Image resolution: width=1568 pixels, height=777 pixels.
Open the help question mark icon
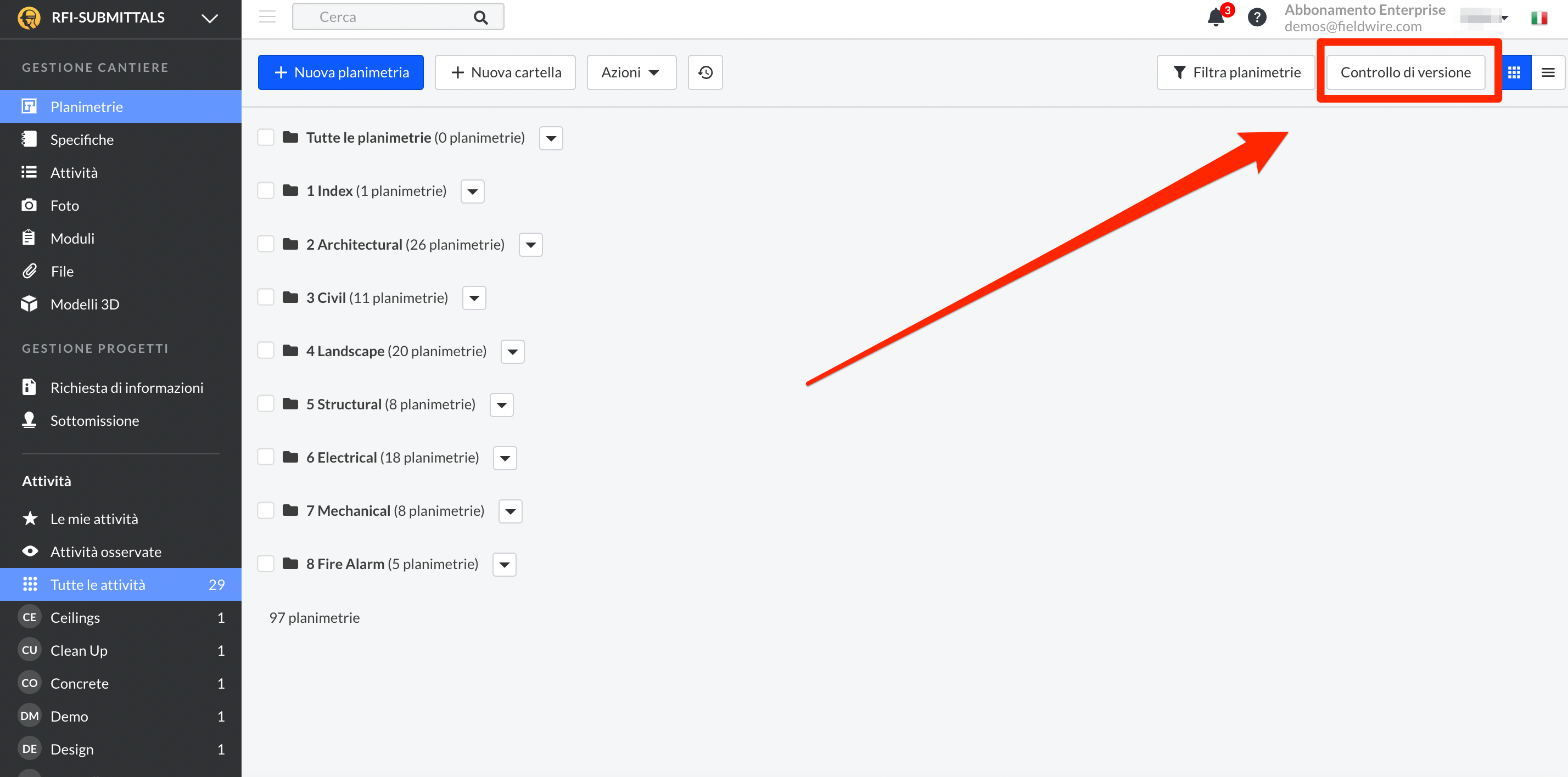(x=1256, y=17)
